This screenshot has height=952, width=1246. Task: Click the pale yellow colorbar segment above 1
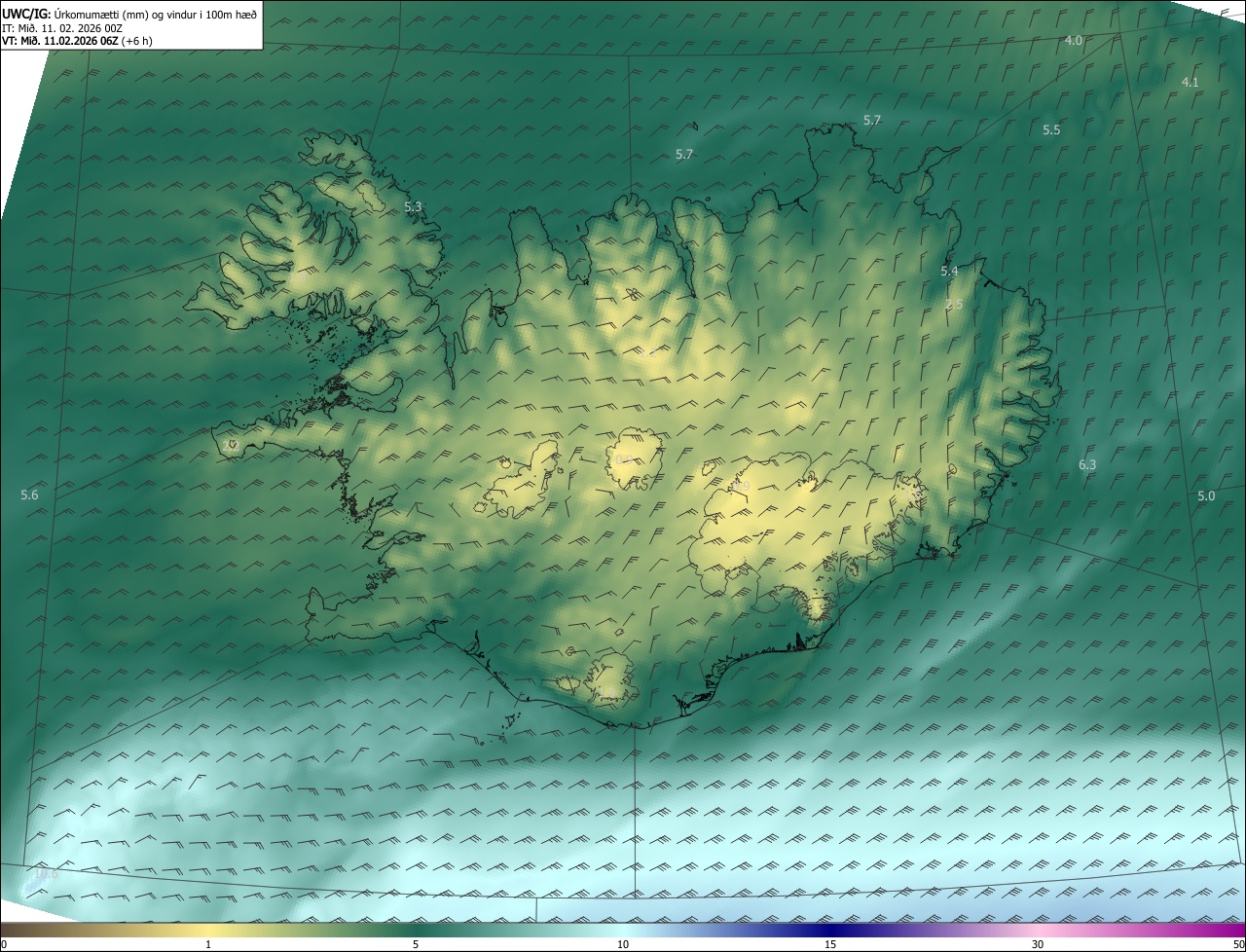(208, 931)
